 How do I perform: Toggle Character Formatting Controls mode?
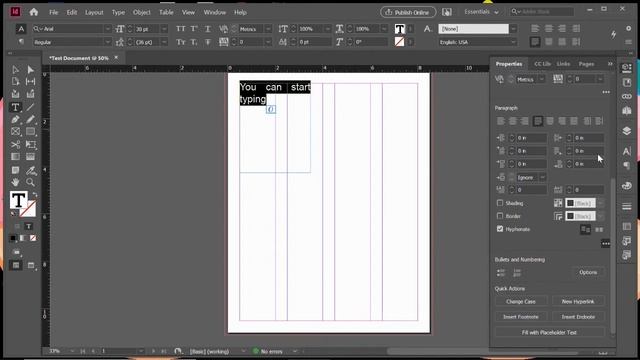click(21, 29)
